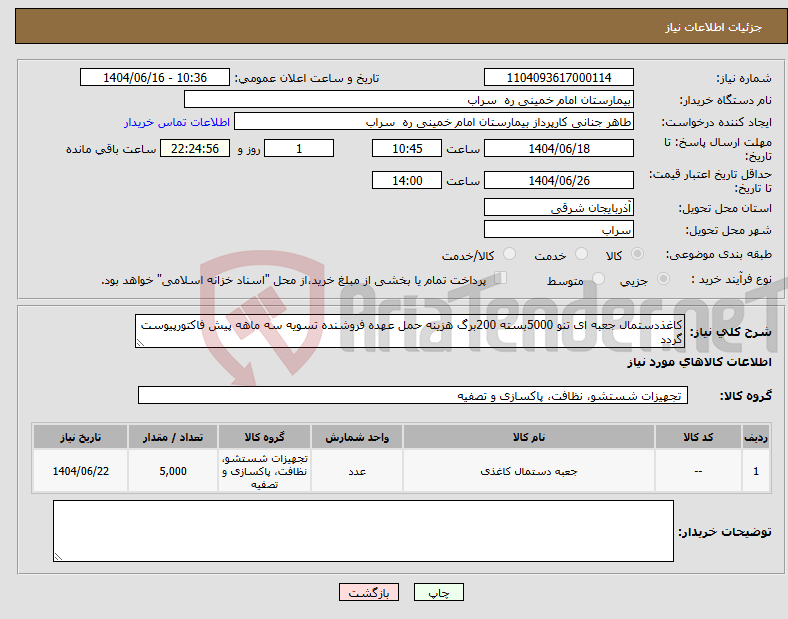This screenshot has height=619, width=788.
Task: Click the delivery province field آذربایجان شرقی
Action: tap(558, 207)
